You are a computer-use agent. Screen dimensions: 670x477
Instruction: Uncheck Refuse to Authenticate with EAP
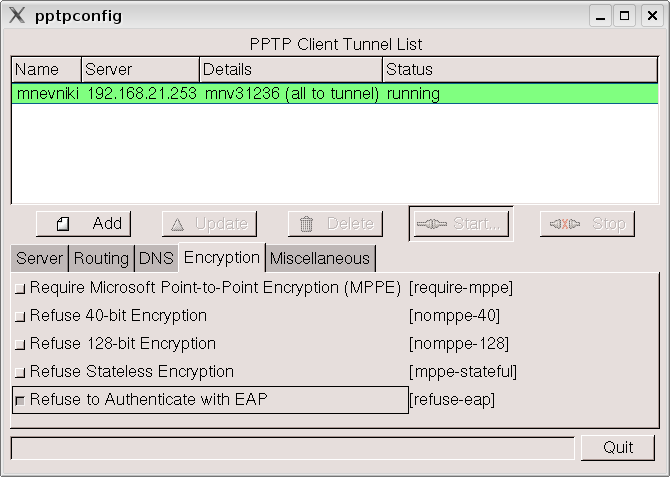(20, 400)
